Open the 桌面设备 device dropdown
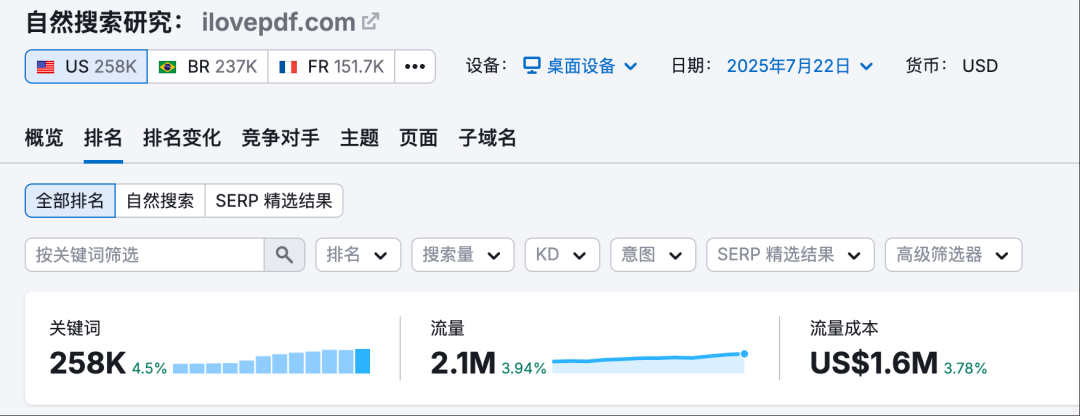The image size is (1080, 416). pyautogui.click(x=580, y=66)
